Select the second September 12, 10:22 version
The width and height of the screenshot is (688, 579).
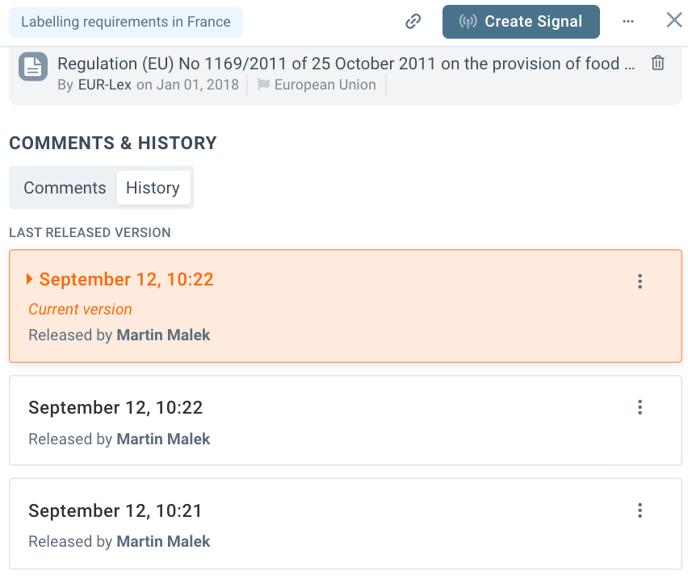pyautogui.click(x=330, y=421)
